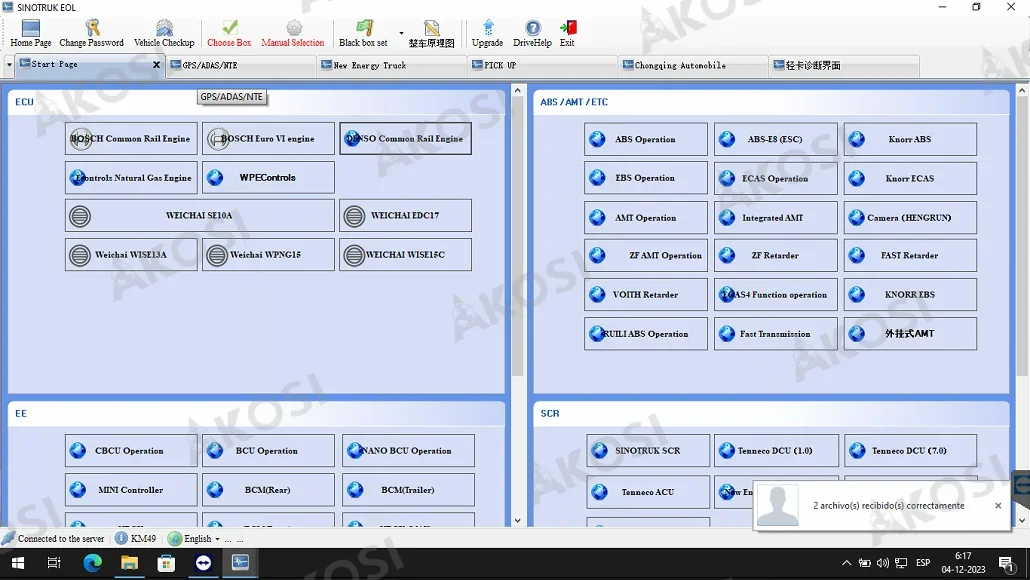Open WEICHAI WISE15C ECU

pyautogui.click(x=405, y=255)
